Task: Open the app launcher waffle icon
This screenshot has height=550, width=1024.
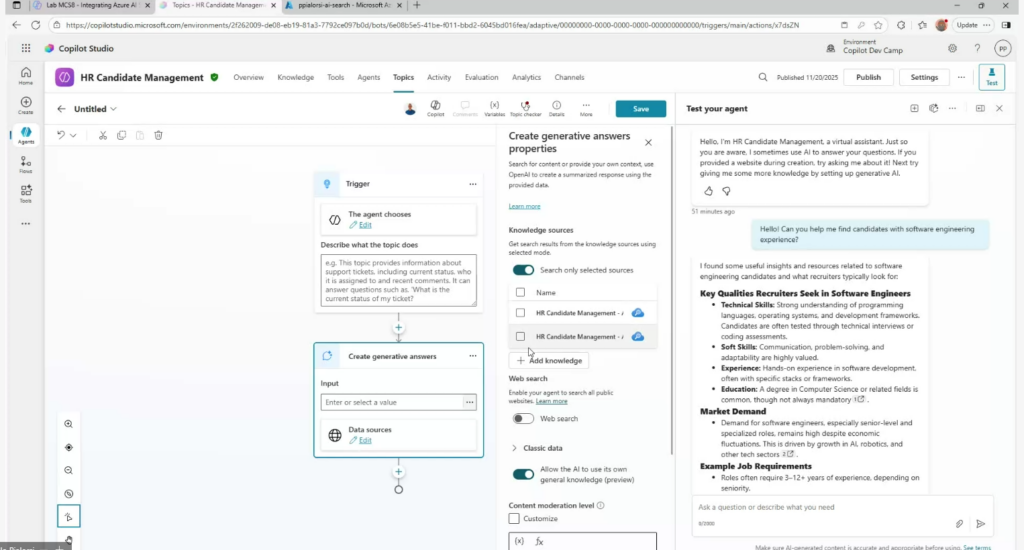Action: 25,48
